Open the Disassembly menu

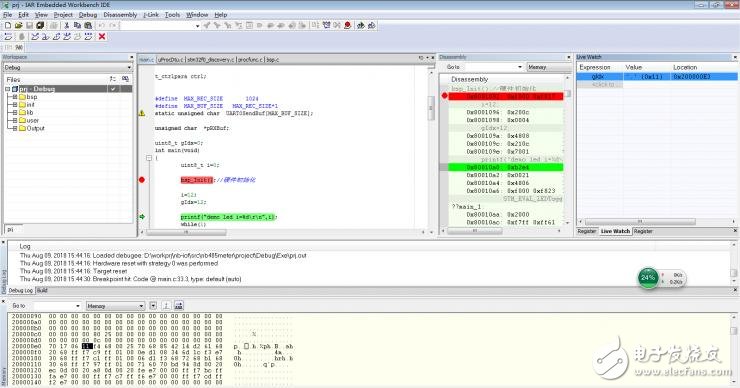(120, 15)
